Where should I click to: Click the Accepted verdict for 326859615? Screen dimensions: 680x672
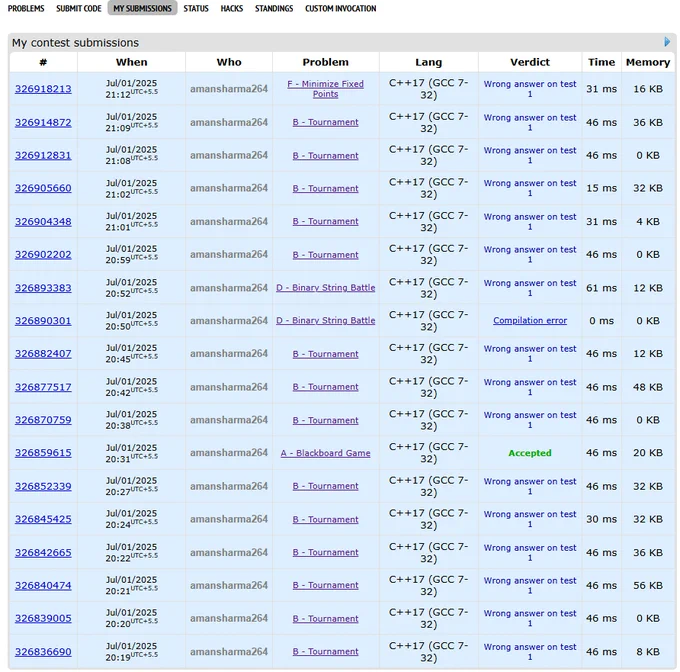click(530, 453)
